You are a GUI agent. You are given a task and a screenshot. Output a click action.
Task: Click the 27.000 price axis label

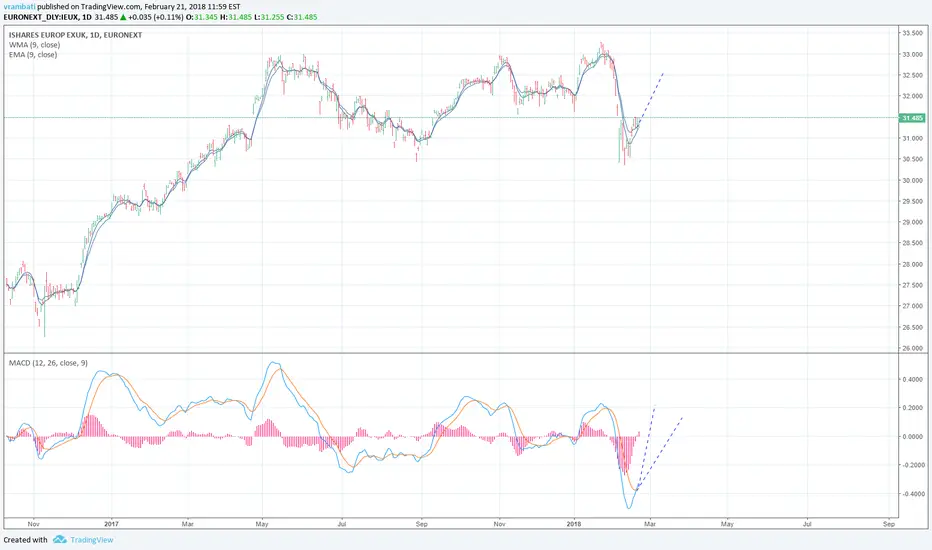pyautogui.click(x=912, y=306)
